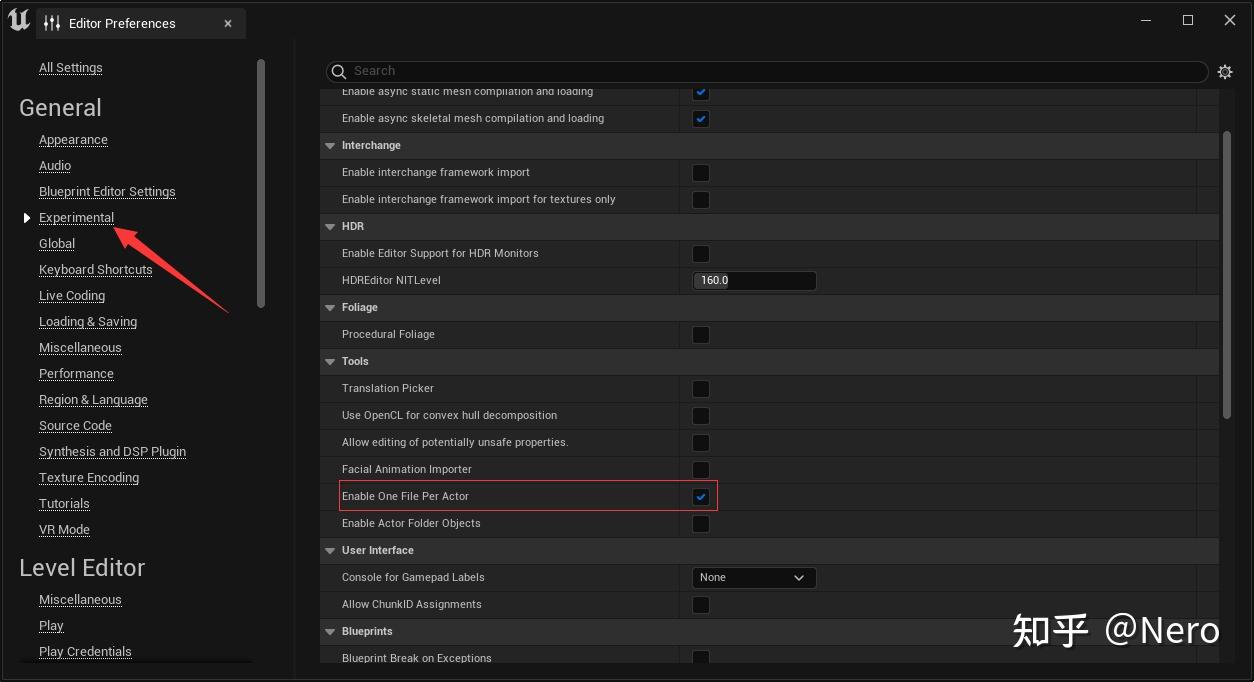1254x682 pixels.
Task: Click the magnifier icon in search bar
Action: click(339, 71)
